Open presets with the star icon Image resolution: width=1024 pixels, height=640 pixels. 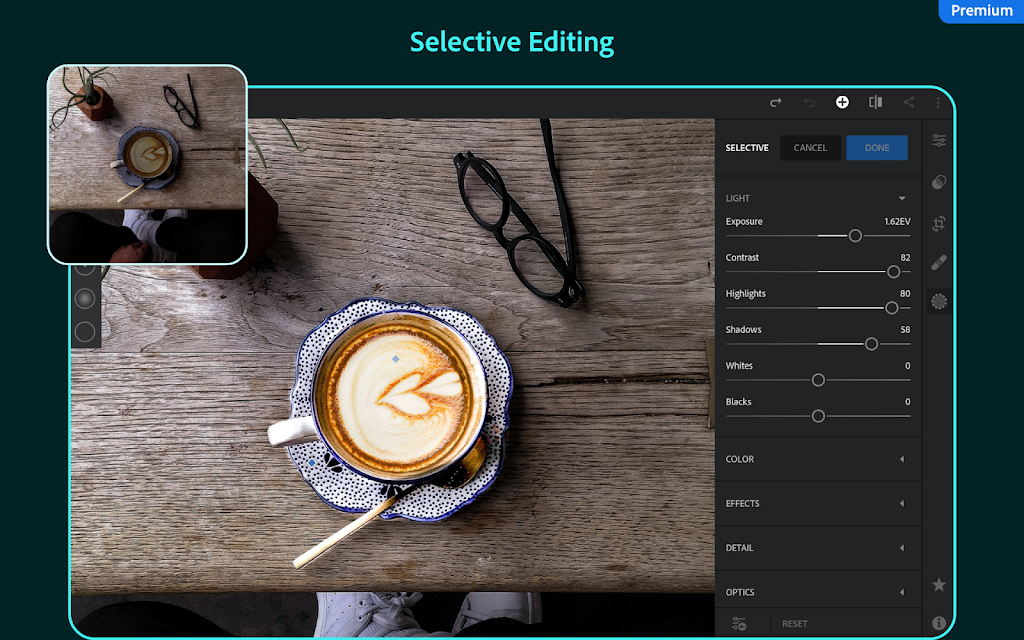pyautogui.click(x=939, y=584)
